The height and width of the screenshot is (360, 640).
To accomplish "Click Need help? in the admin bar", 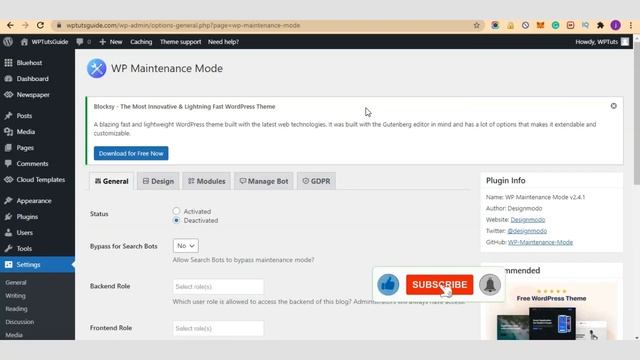I will coord(223,42).
